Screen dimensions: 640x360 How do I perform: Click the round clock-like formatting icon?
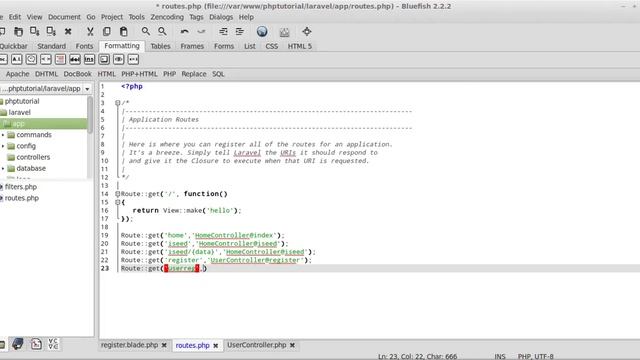[x=31, y=60]
